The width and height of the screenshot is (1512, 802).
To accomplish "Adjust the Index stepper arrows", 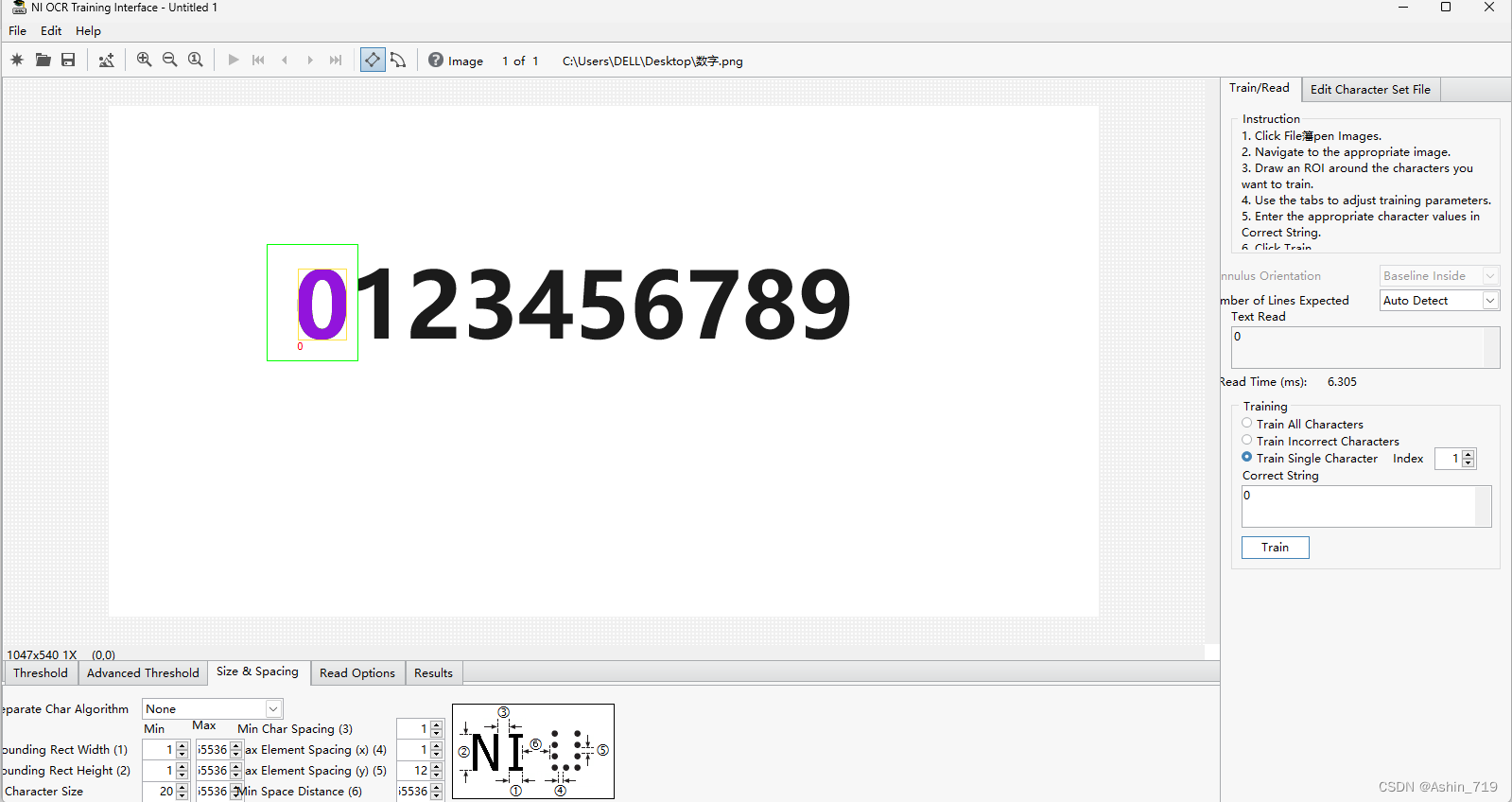I will coord(1469,459).
